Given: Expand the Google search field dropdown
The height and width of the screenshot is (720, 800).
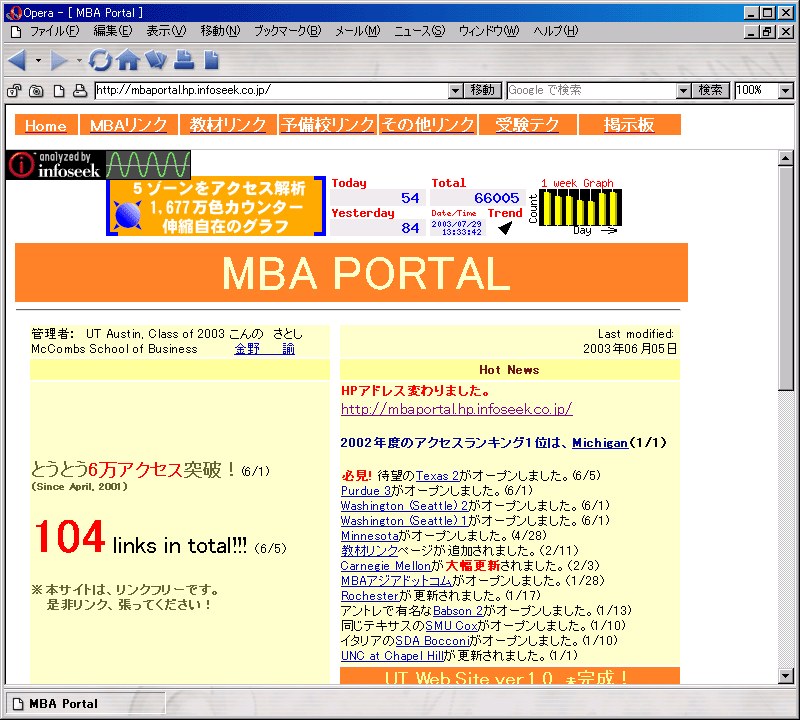Looking at the screenshot, I should tap(683, 91).
